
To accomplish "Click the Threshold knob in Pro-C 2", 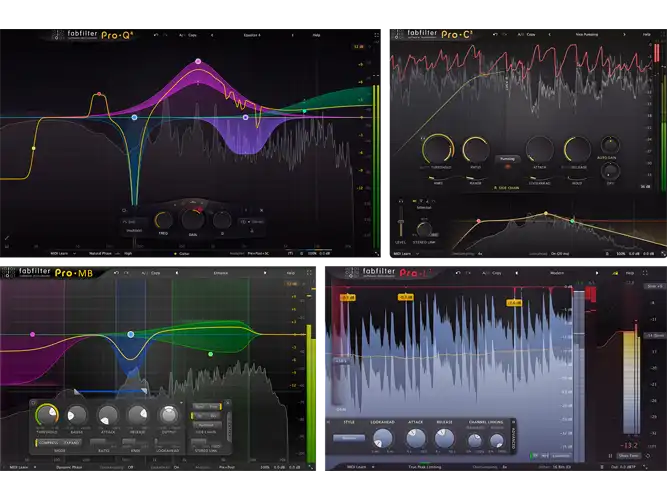I will pos(437,149).
